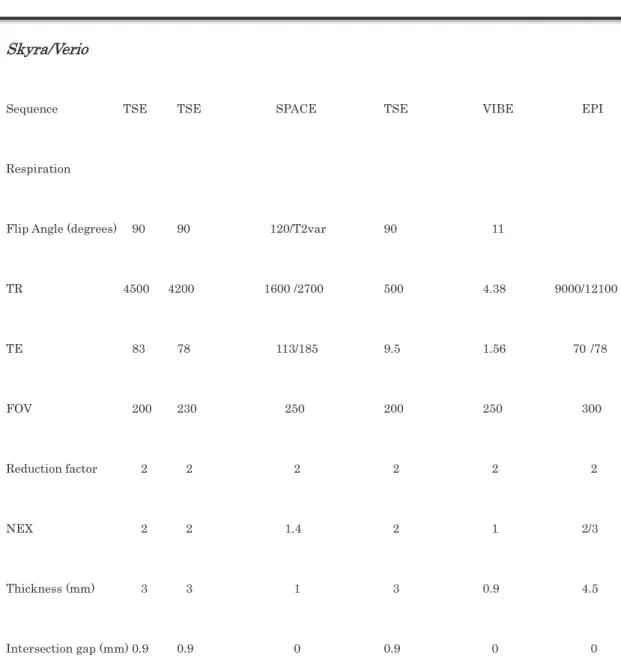The width and height of the screenshot is (621, 670).
Task: Click the Respiration row label
Action: (38, 169)
